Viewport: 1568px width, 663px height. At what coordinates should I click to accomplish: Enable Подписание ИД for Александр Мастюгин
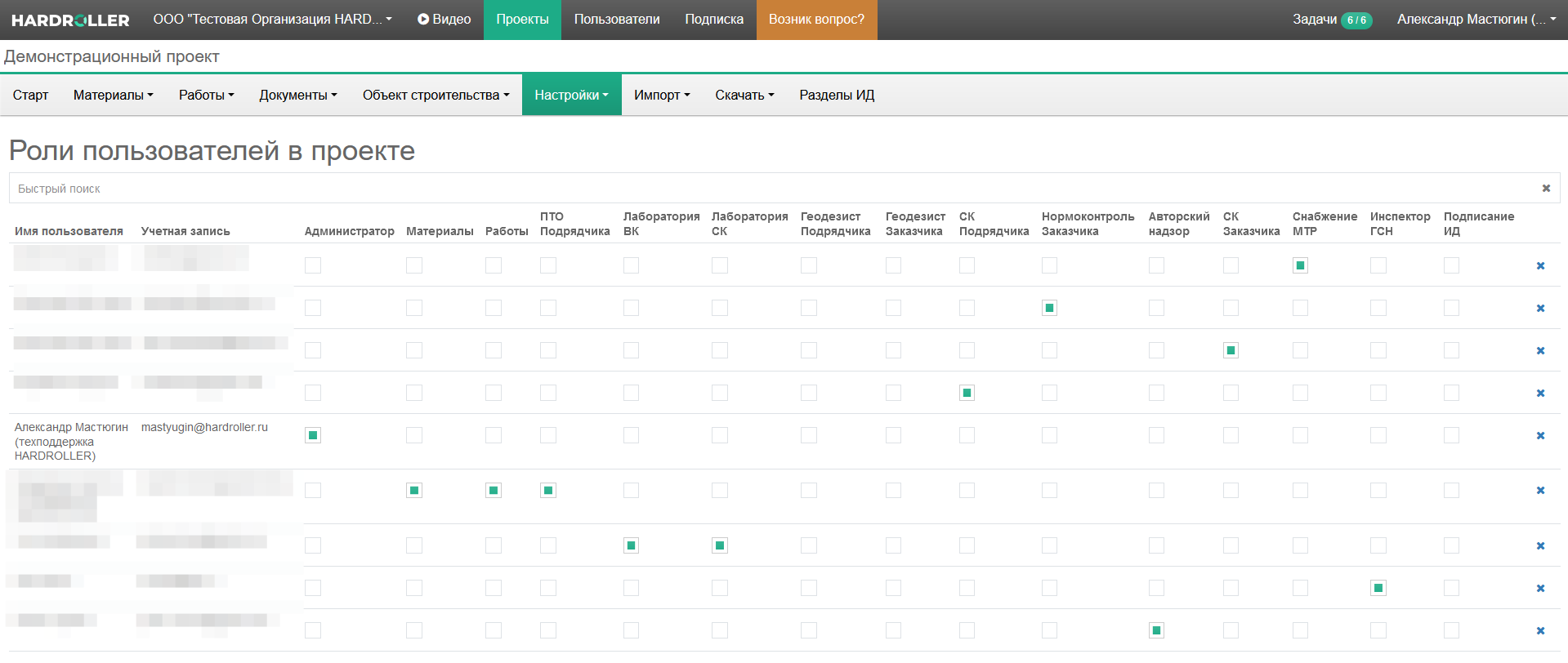coord(1452,435)
